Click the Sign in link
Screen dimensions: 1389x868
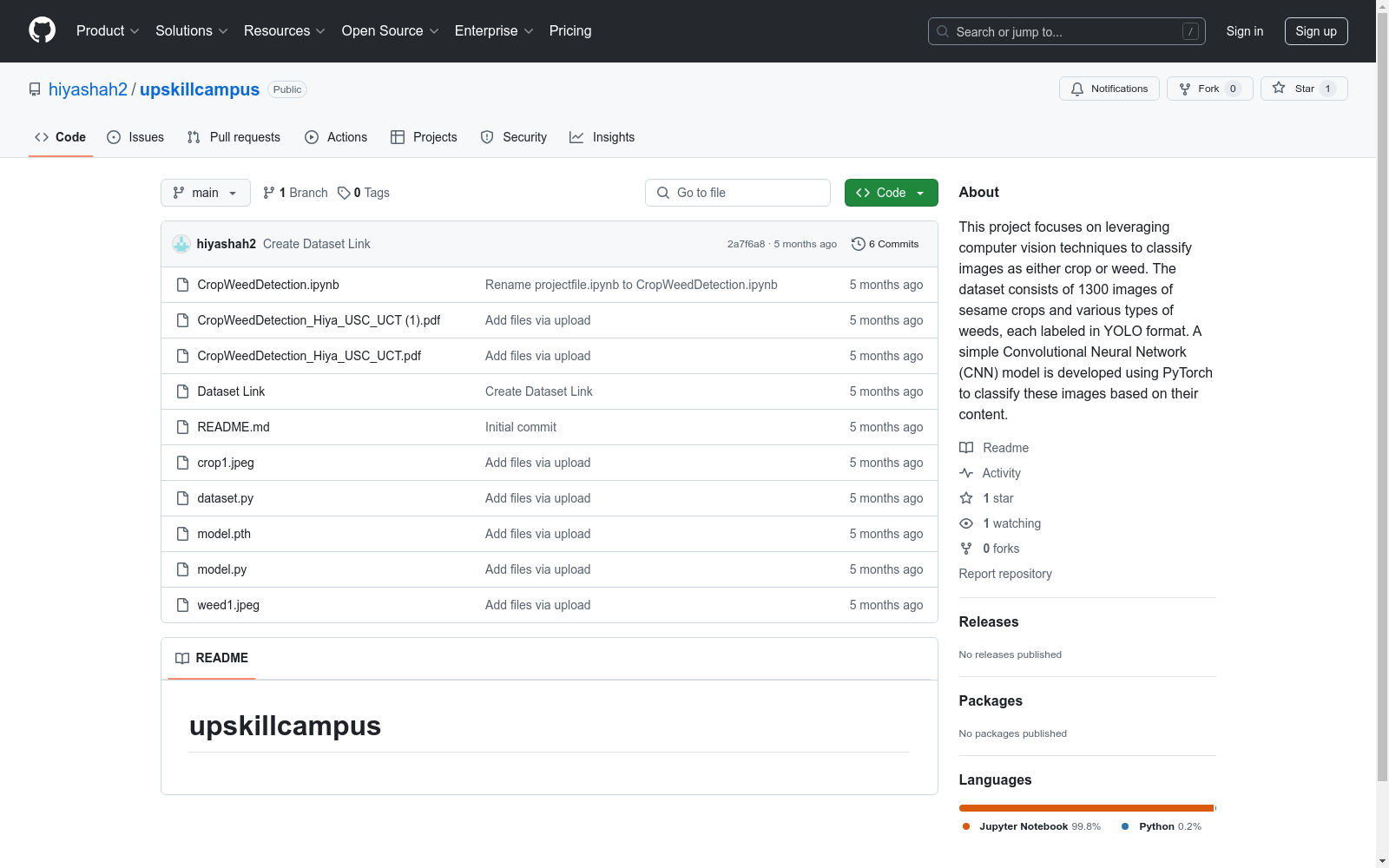coord(1245,31)
